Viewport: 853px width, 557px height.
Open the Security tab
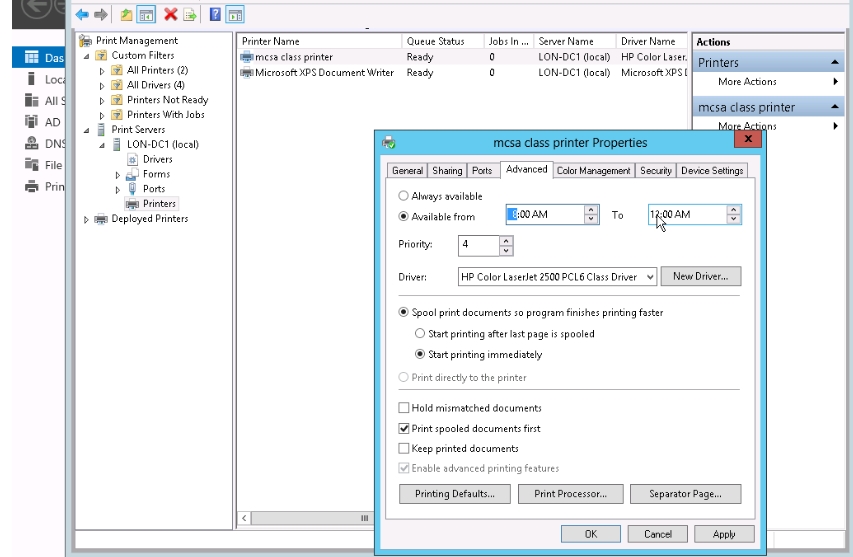(656, 171)
